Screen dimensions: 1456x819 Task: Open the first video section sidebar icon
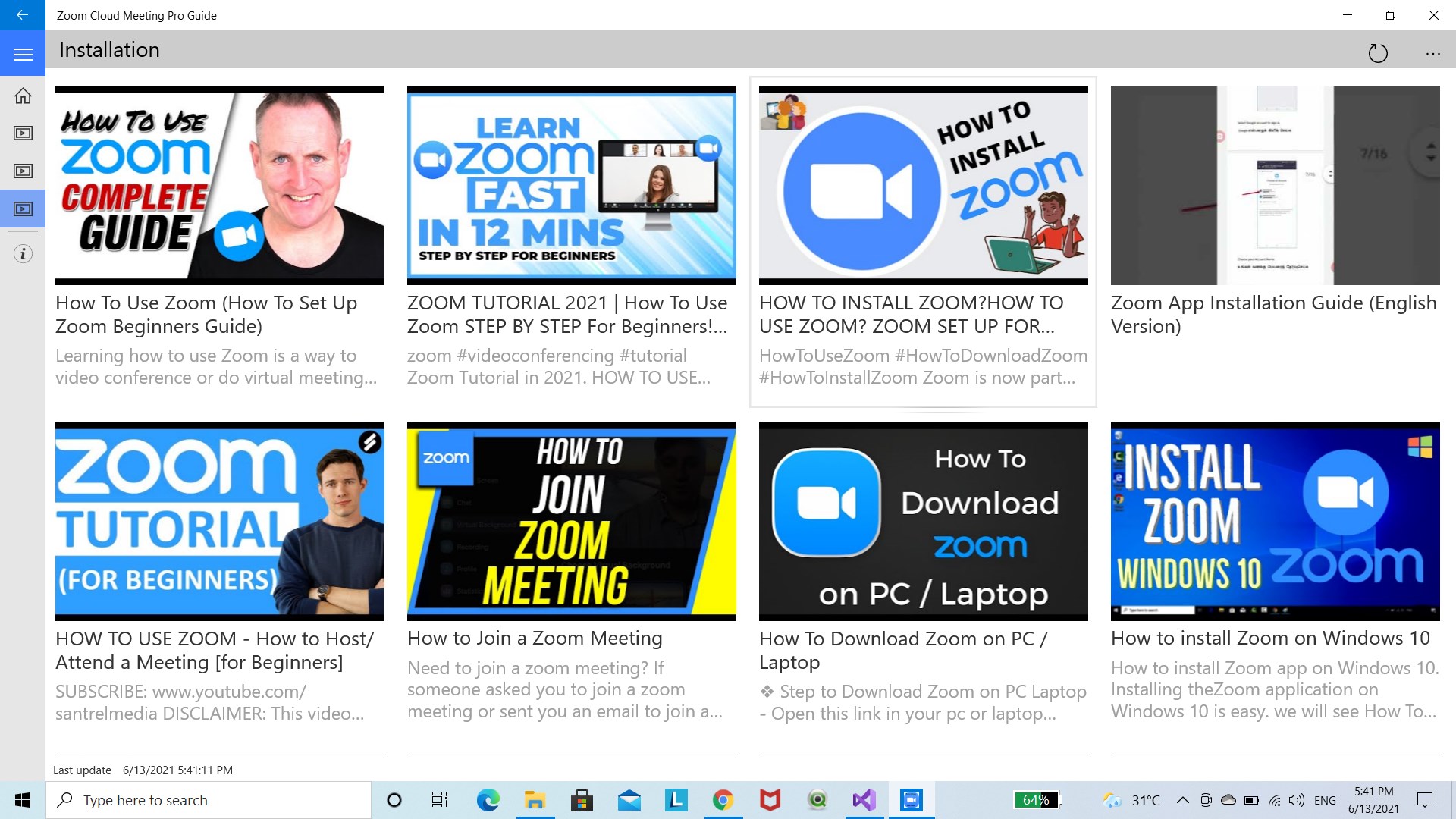click(x=23, y=133)
